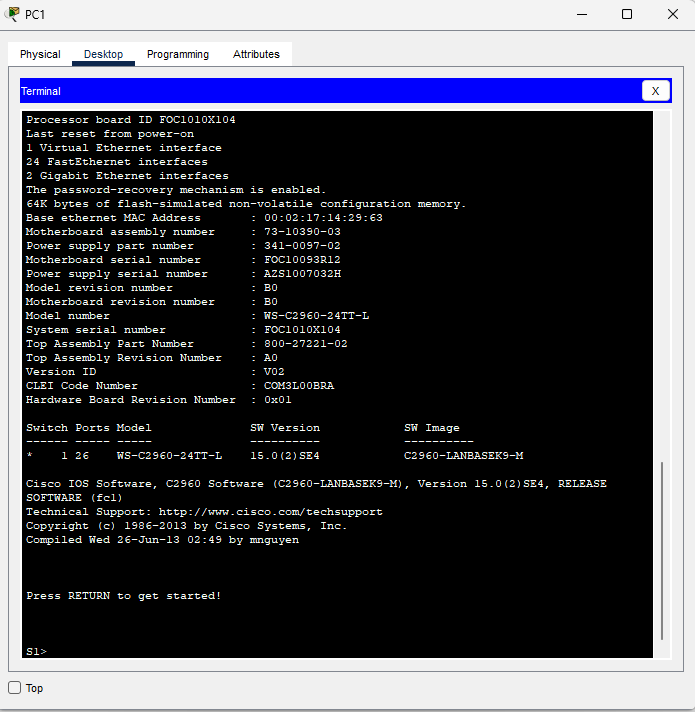Screen dimensions: 695x712
Task: Click the 'Last reset from power-on' line
Action: [110, 134]
